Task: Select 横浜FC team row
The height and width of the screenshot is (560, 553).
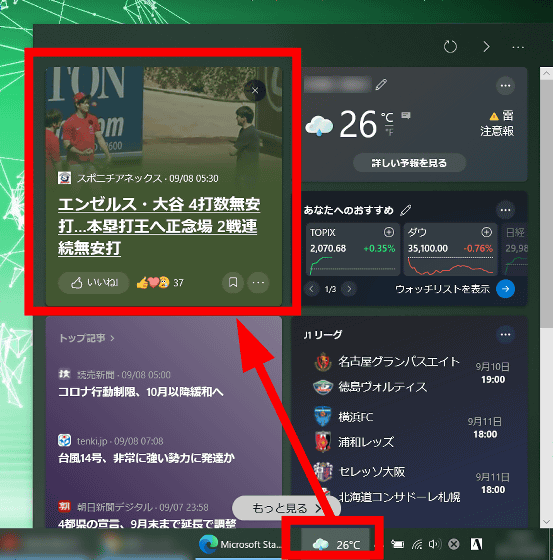Action: (344, 417)
